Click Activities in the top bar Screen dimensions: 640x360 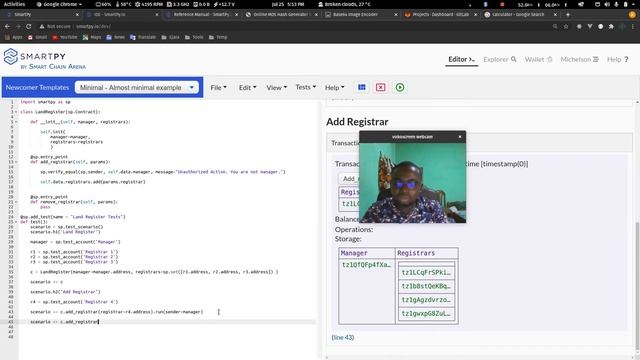pyautogui.click(x=14, y=4)
